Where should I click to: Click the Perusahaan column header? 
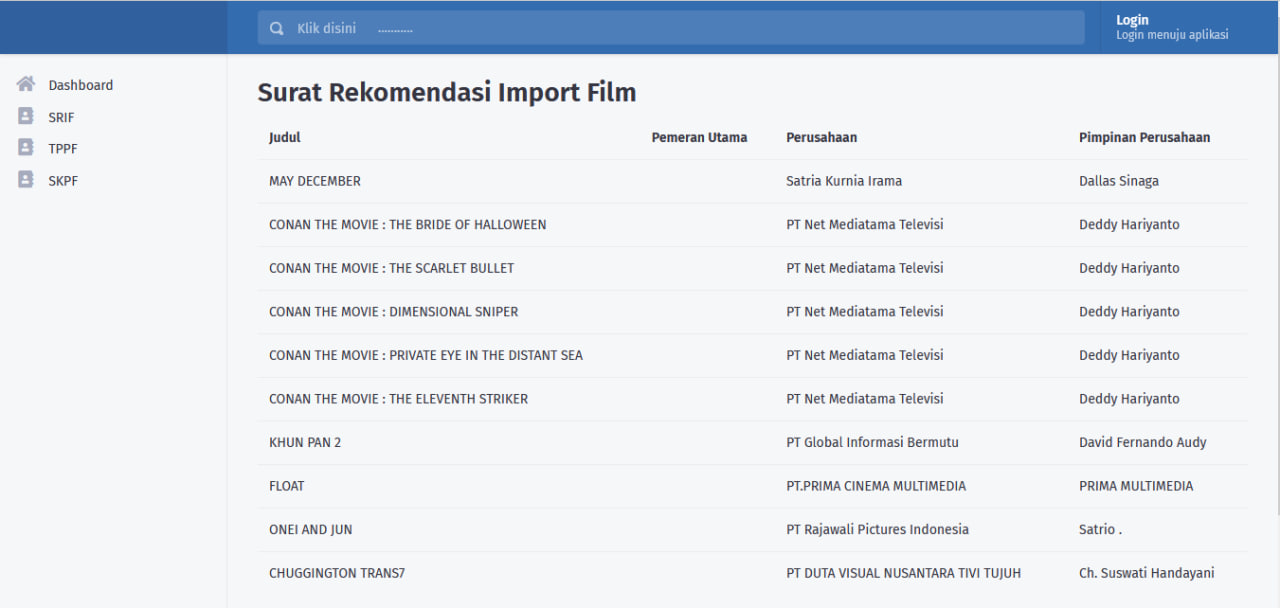[x=821, y=137]
